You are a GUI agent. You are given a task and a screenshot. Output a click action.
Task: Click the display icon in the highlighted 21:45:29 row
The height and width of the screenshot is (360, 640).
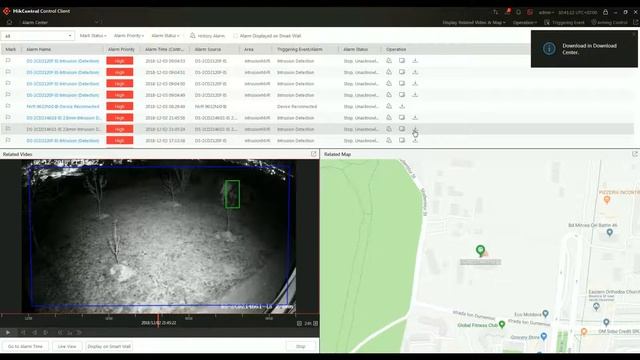click(x=402, y=129)
